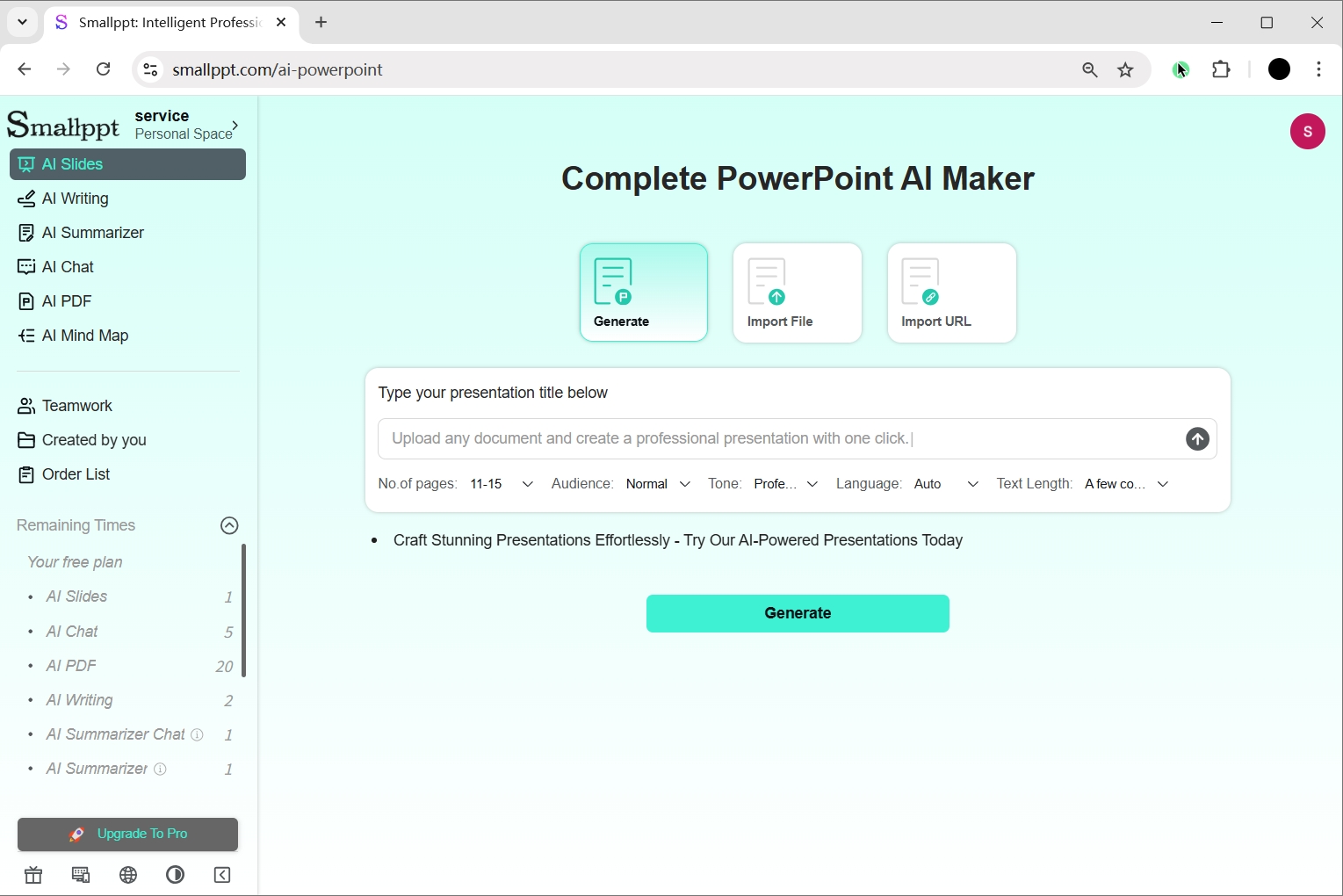Click the browser address bar URL
The image size is (1343, 896).
[278, 69]
